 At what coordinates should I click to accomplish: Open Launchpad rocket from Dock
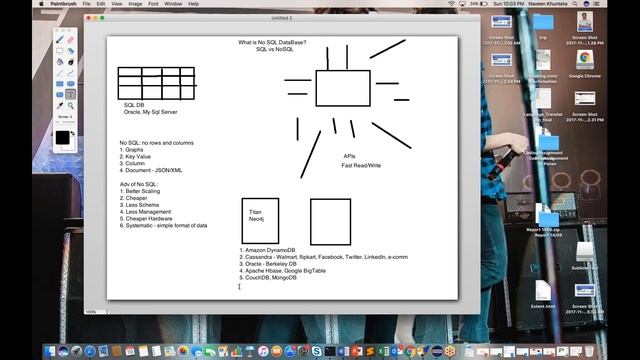76,351
